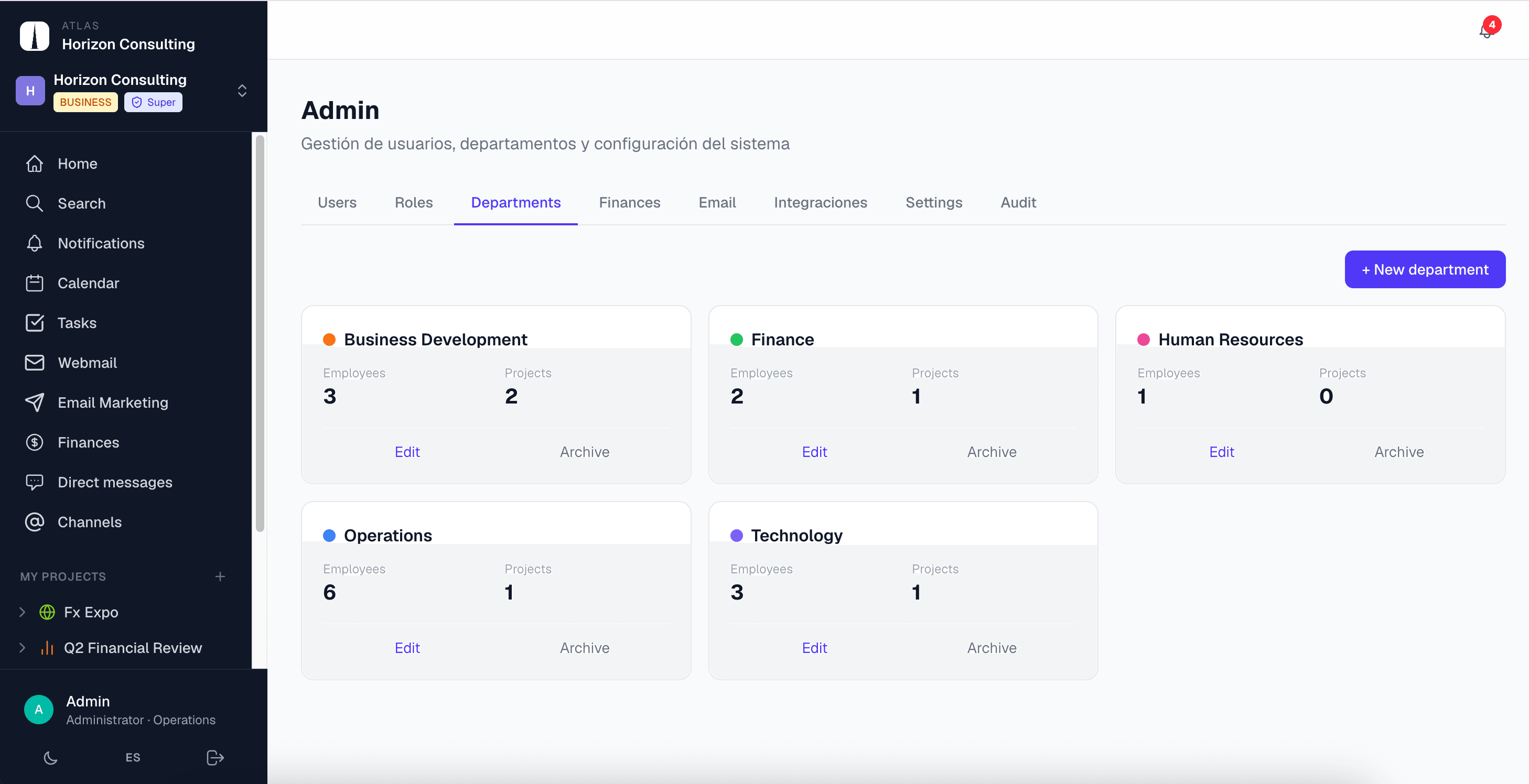This screenshot has height=784, width=1529.
Task: Switch to the Audit tab
Action: point(1018,203)
